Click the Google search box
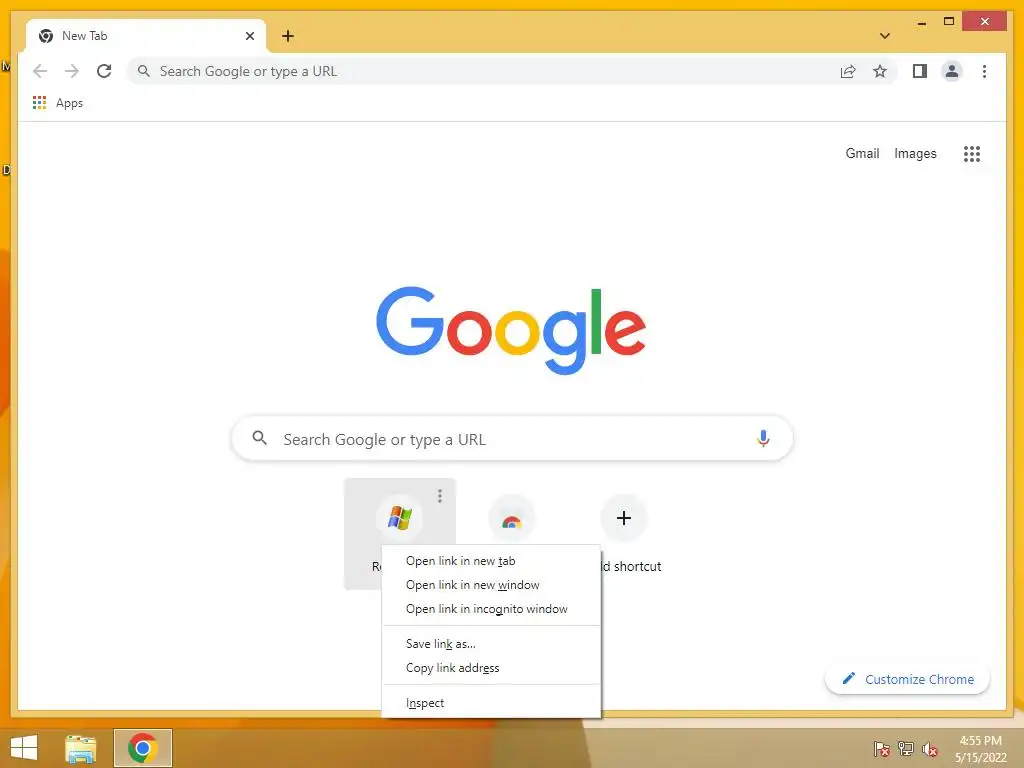 512,438
